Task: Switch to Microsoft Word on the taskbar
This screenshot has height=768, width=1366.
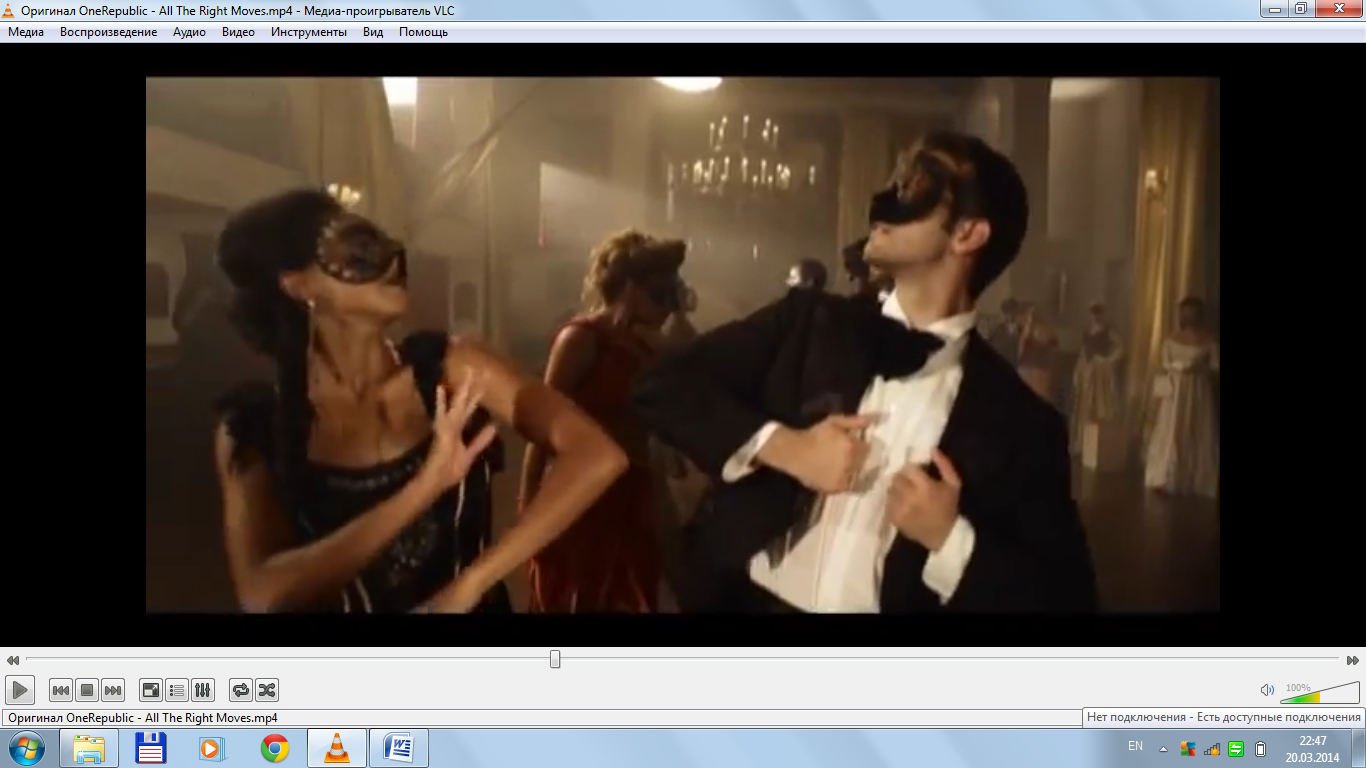Action: tap(399, 748)
